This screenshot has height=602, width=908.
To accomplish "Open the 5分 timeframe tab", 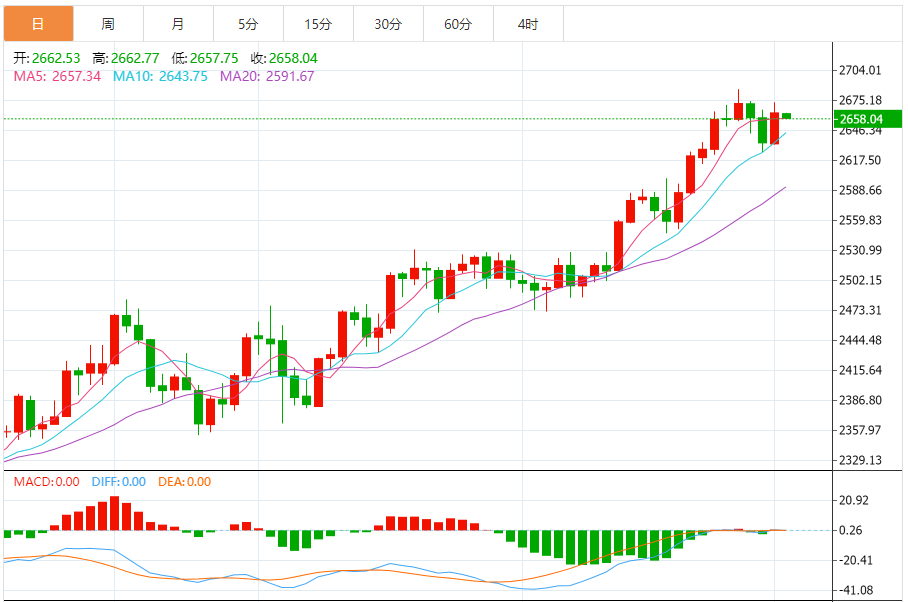I will 248,24.
